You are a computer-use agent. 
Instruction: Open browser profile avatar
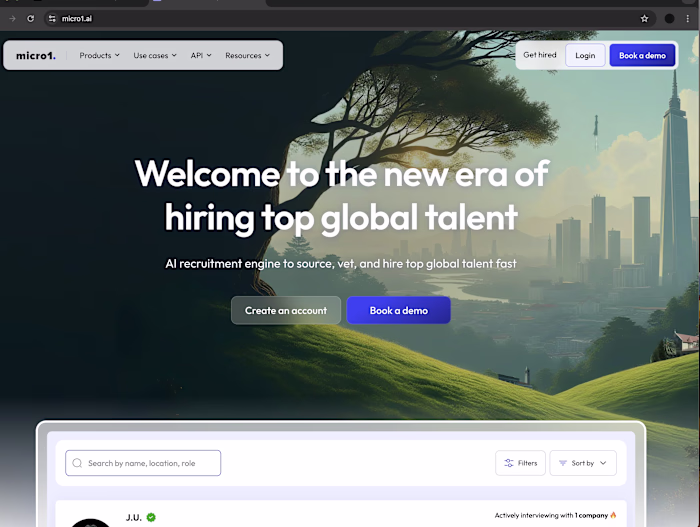click(669, 18)
